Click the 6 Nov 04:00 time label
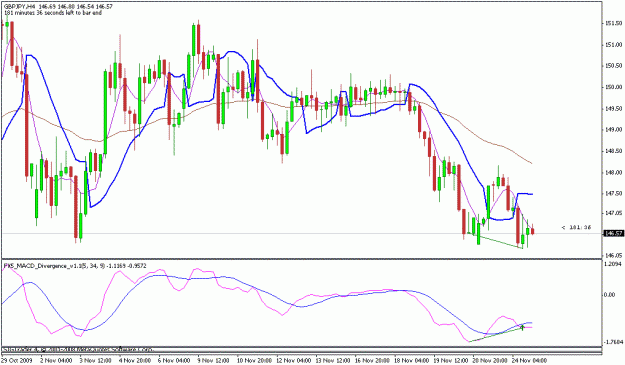 (x=174, y=360)
